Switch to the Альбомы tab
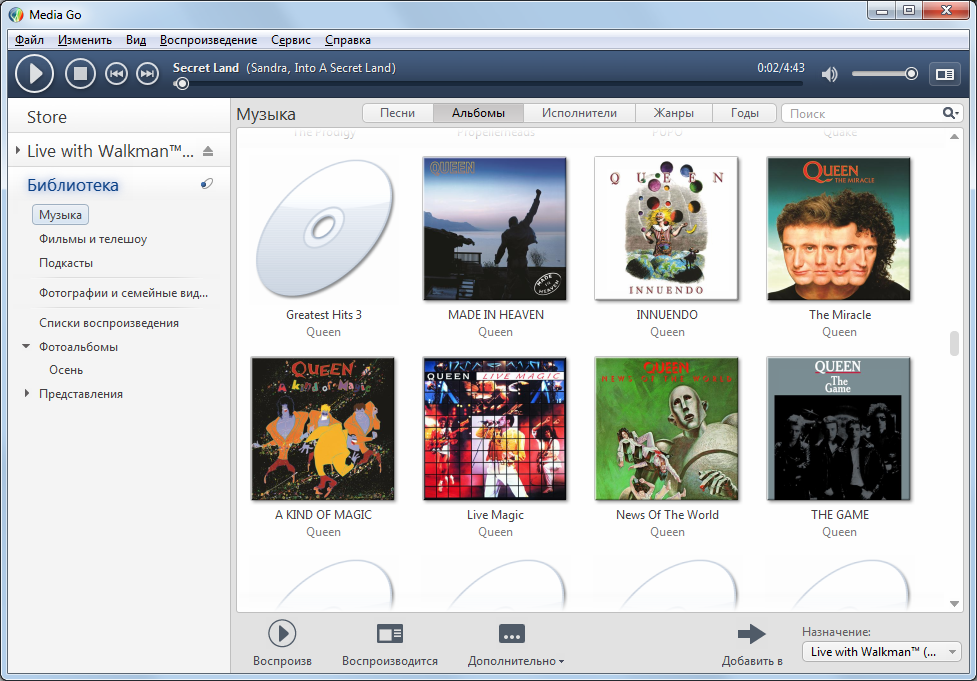977x681 pixels. [479, 113]
